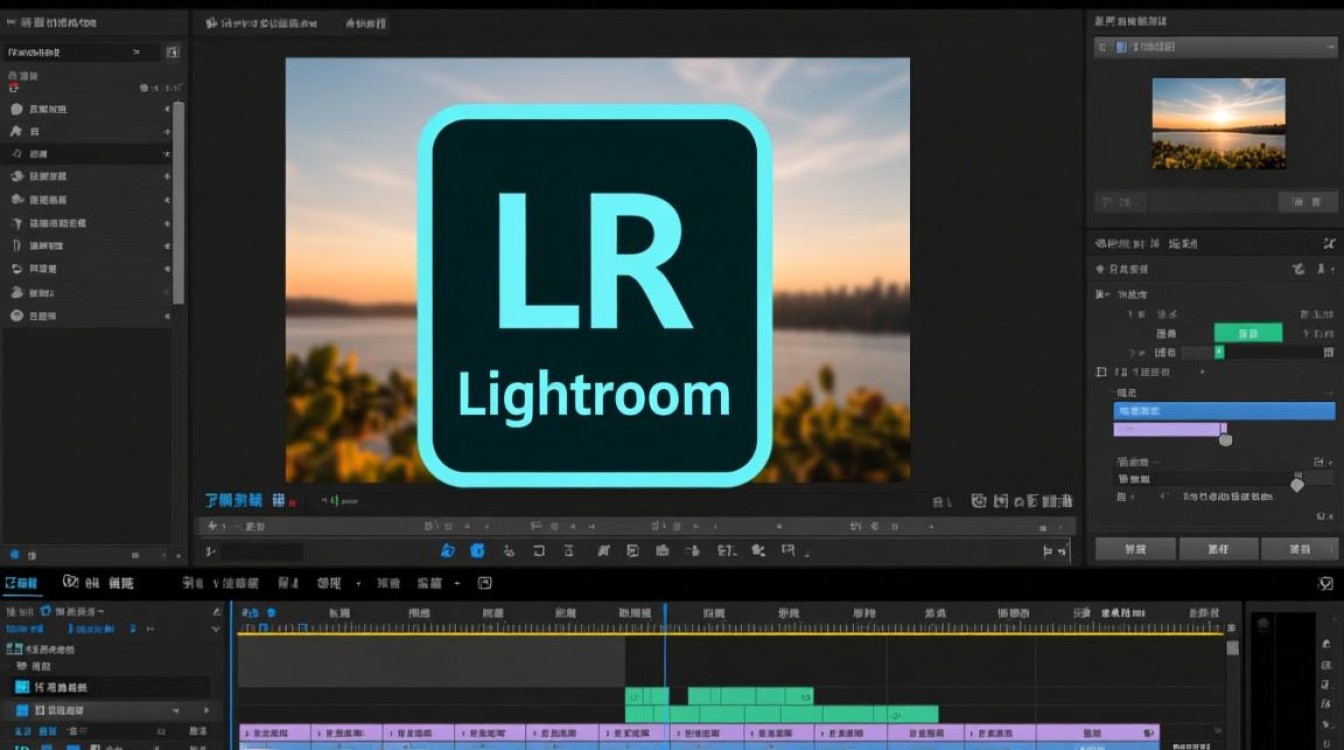Click the speech bubble icon at timeline panel corner
Viewport: 1344px width, 750px height.
tap(1326, 584)
